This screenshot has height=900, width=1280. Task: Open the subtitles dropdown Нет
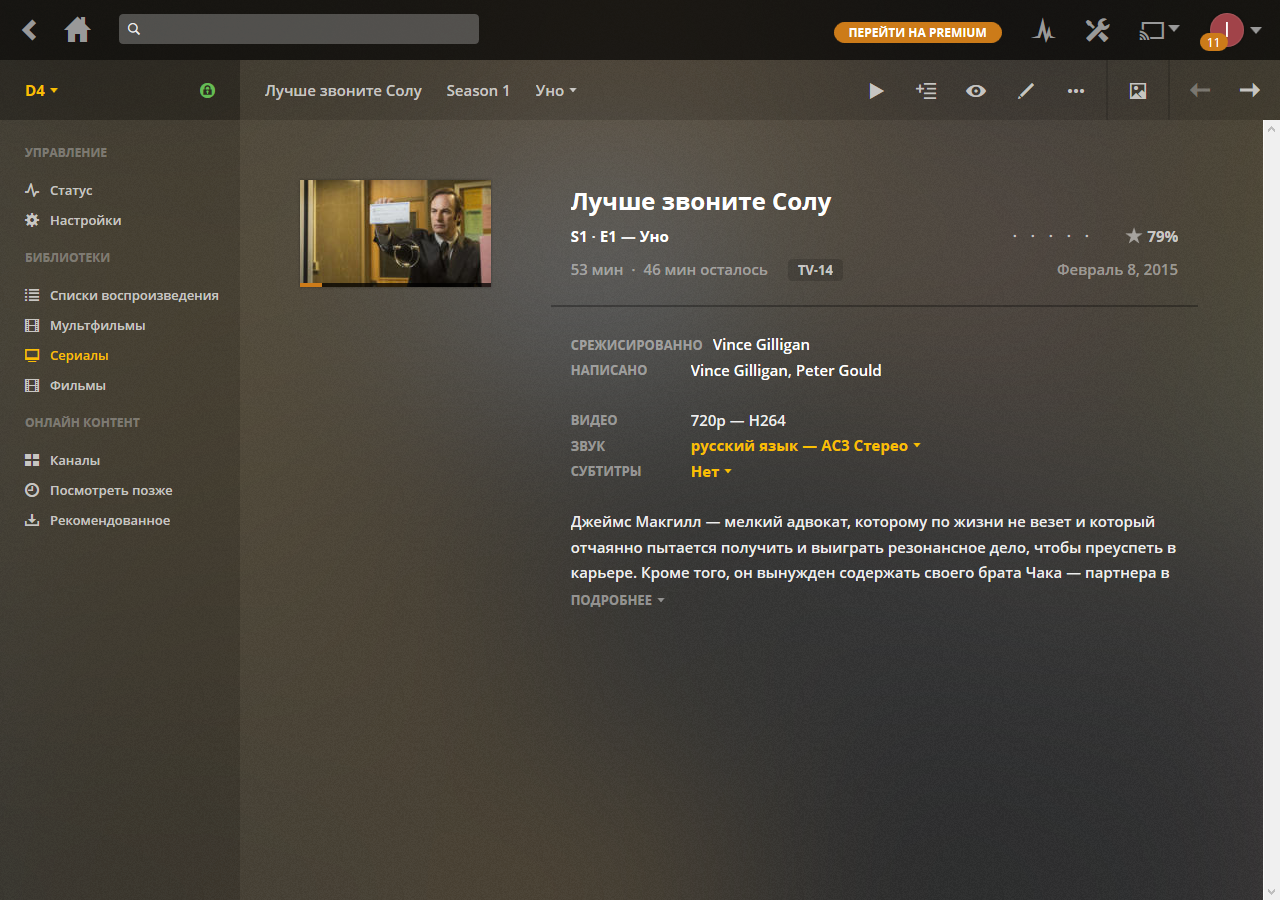click(x=711, y=472)
